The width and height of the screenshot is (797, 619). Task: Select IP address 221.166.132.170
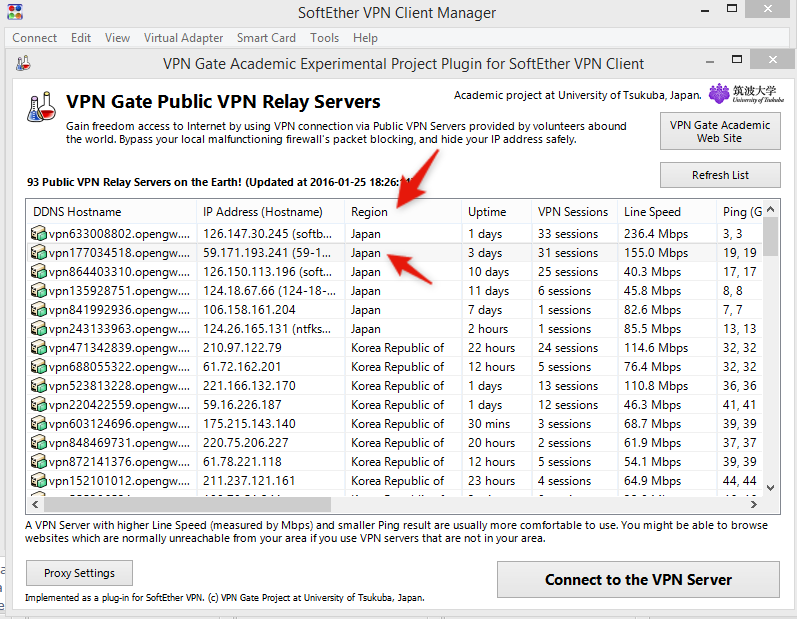coord(249,386)
